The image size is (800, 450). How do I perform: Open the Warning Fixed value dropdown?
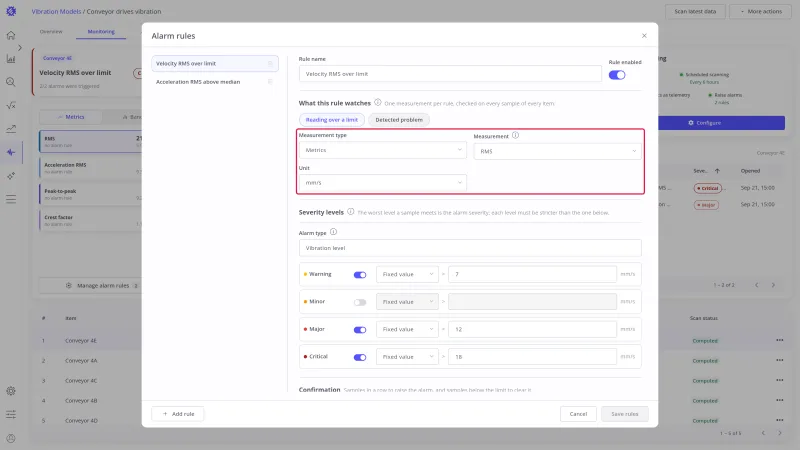(x=407, y=274)
